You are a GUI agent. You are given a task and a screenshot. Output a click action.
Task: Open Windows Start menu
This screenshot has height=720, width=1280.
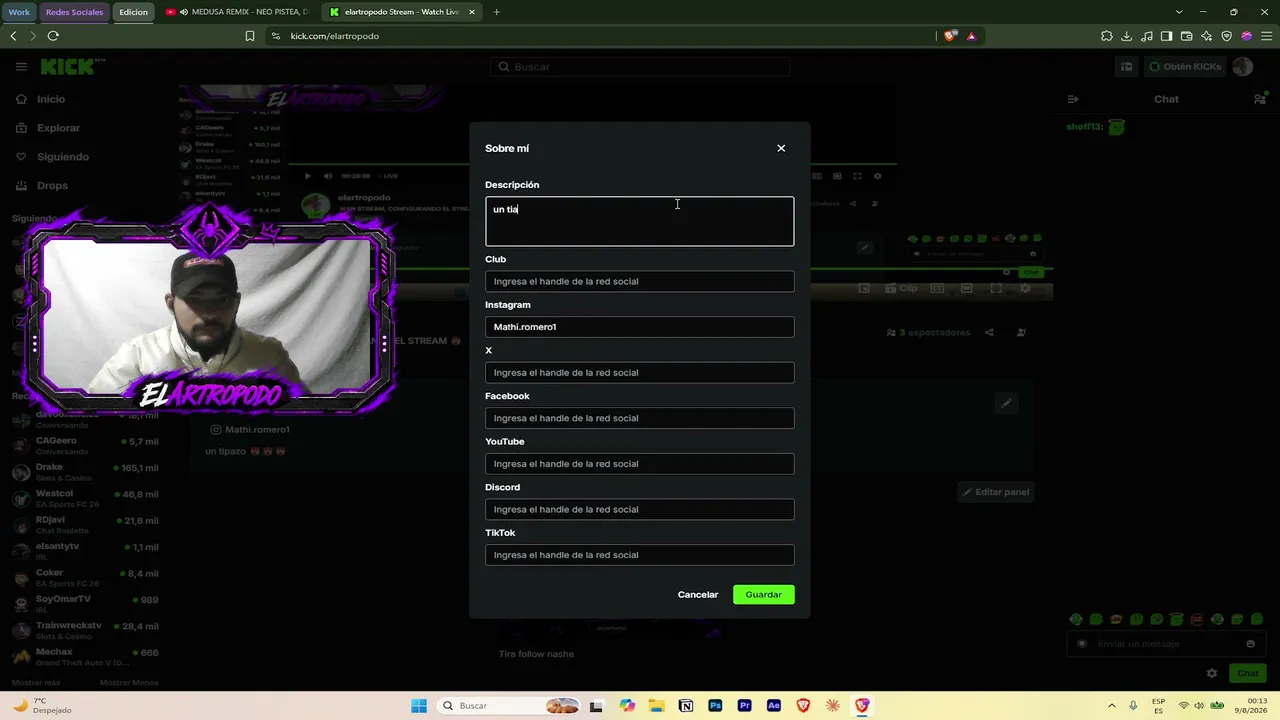coord(419,706)
